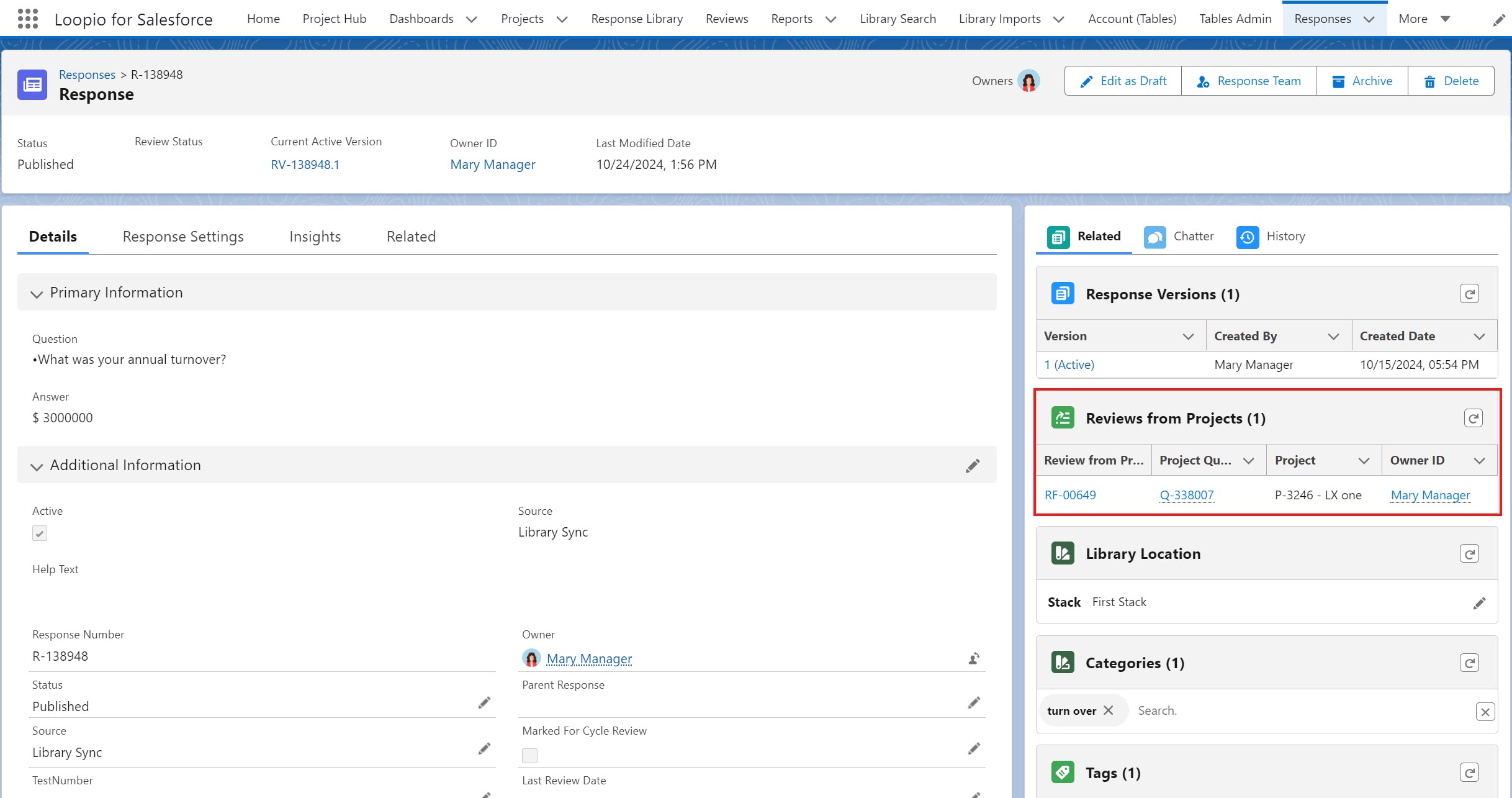Open the Created By column menu

click(x=1333, y=336)
